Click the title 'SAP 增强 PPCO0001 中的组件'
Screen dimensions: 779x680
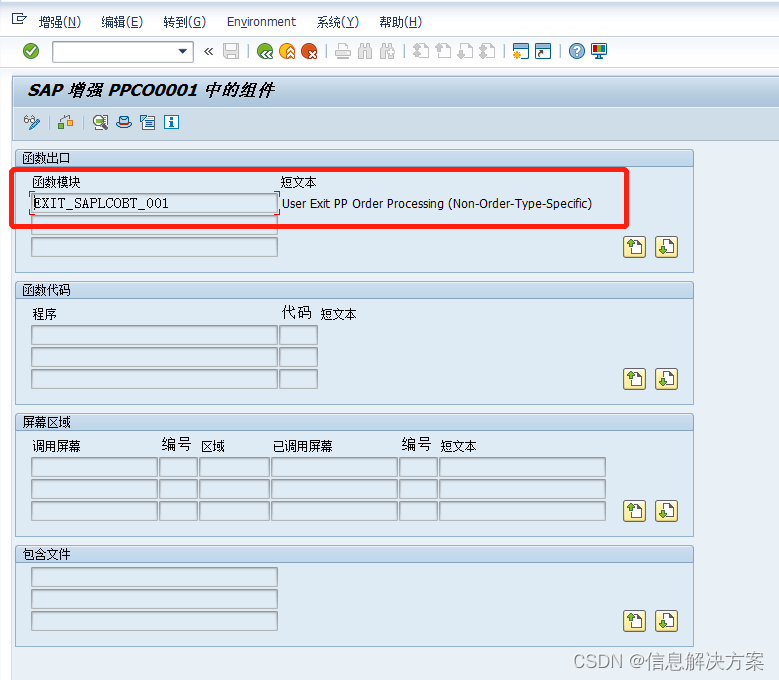pos(151,90)
